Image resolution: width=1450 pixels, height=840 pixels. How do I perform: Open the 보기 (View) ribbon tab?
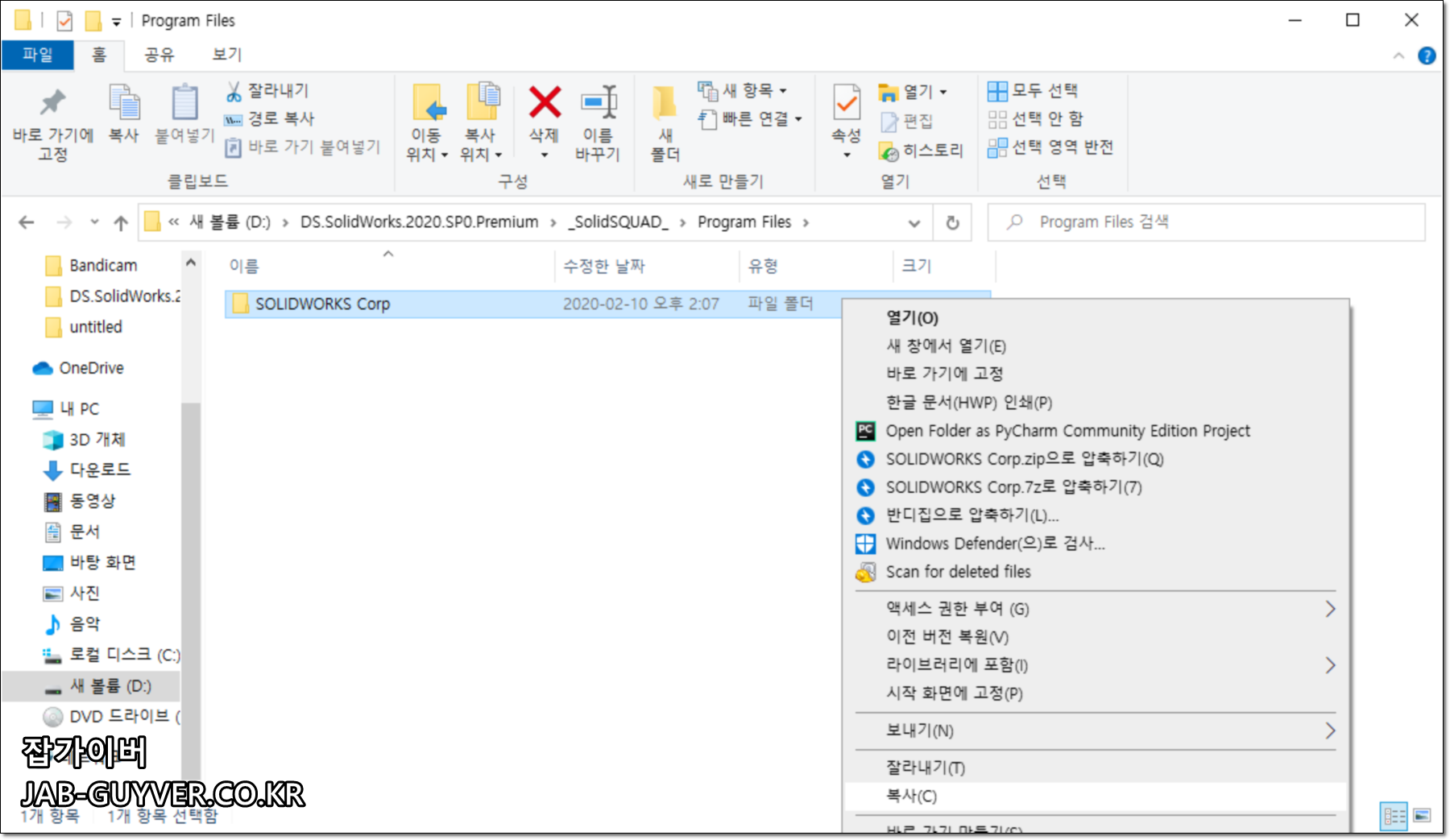coord(227,55)
